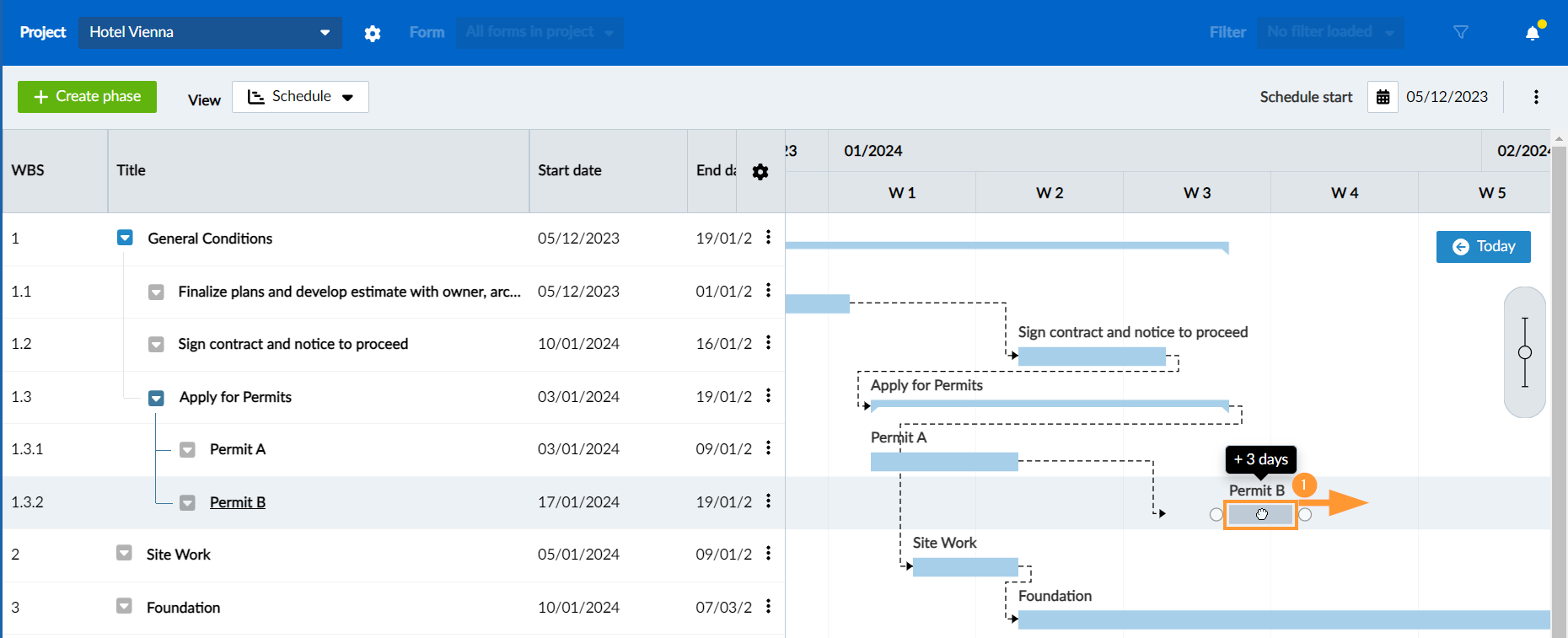Click the Permit A bar in Gantt

click(x=943, y=462)
